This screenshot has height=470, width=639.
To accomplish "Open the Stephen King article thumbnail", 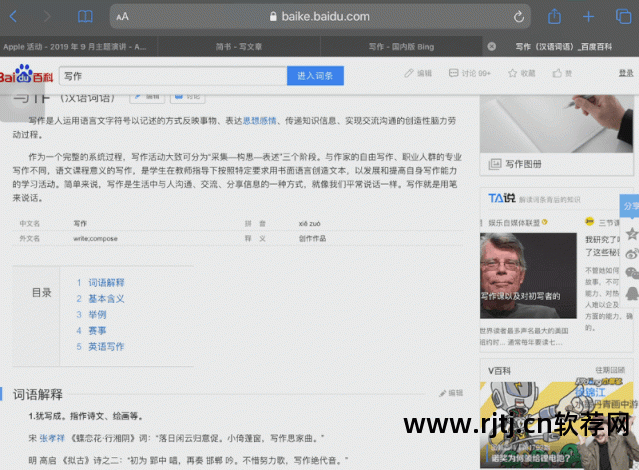I will [528, 276].
